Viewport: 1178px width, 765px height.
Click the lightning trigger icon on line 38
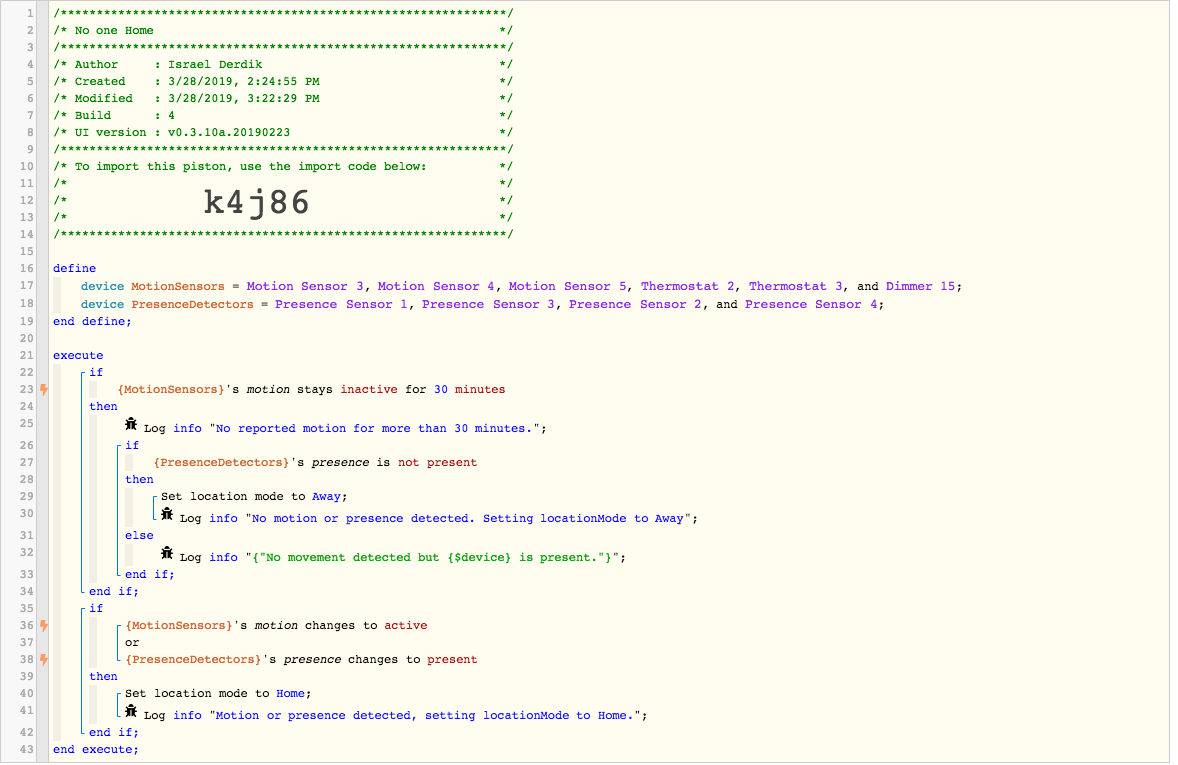pyautogui.click(x=44, y=659)
